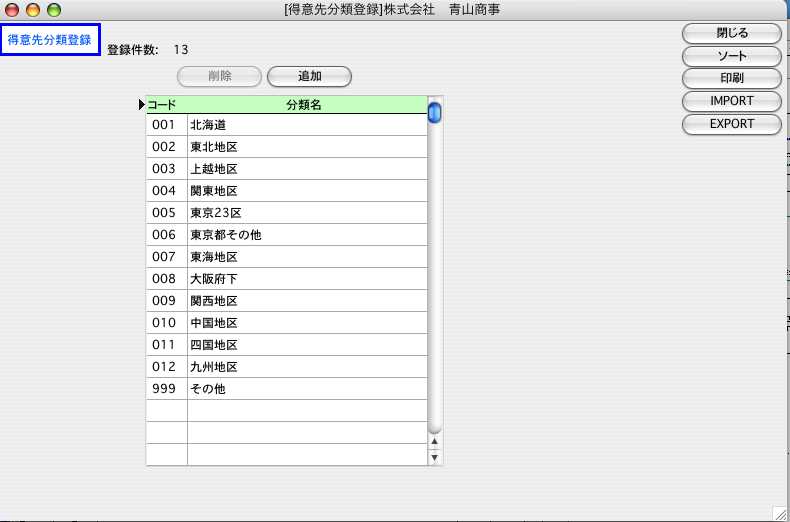Click the IMPORT button
The image size is (790, 522).
[x=731, y=101]
